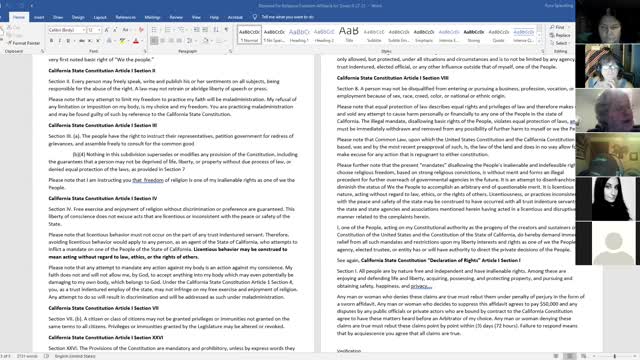Screen dimensions: 640x360
Task: Switch to Print Layout view icon
Action: (x=570, y=356)
